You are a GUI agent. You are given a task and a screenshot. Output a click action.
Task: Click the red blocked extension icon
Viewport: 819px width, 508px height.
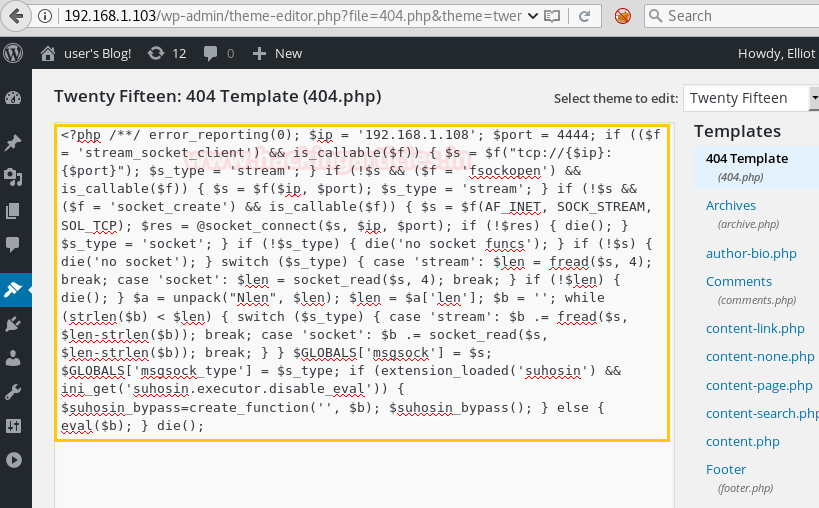click(x=622, y=16)
